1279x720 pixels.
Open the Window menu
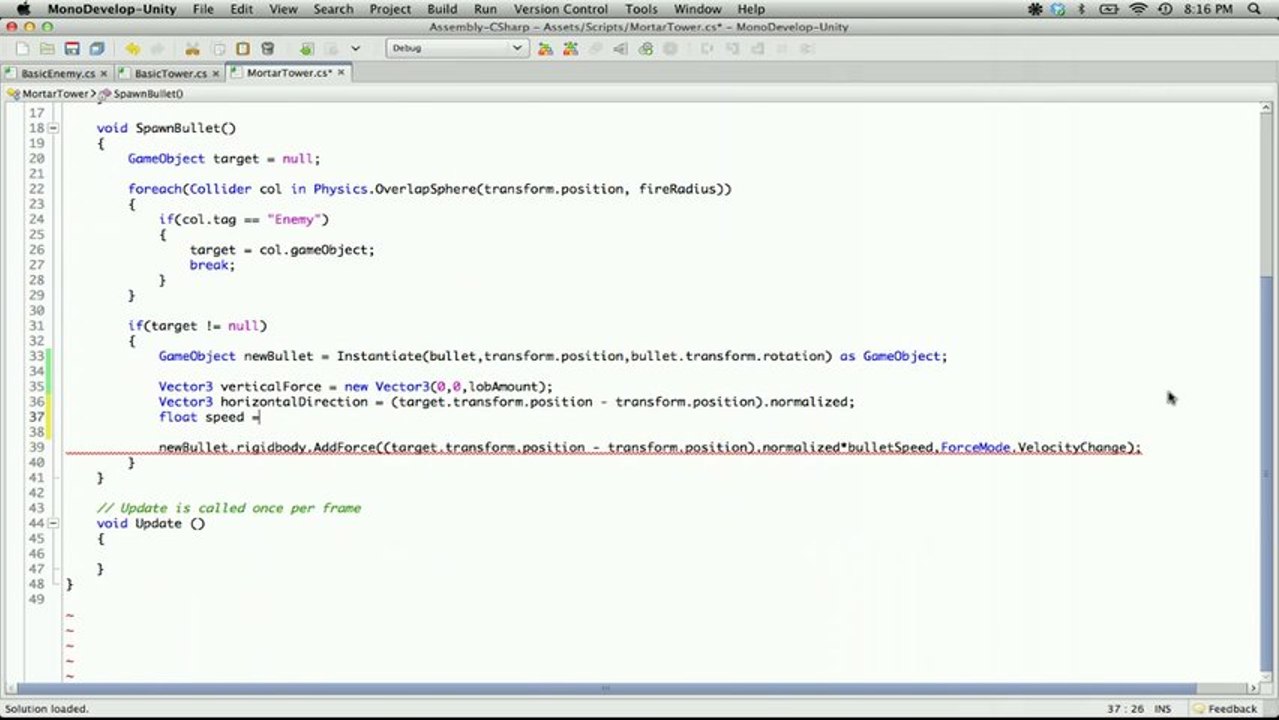pos(697,9)
